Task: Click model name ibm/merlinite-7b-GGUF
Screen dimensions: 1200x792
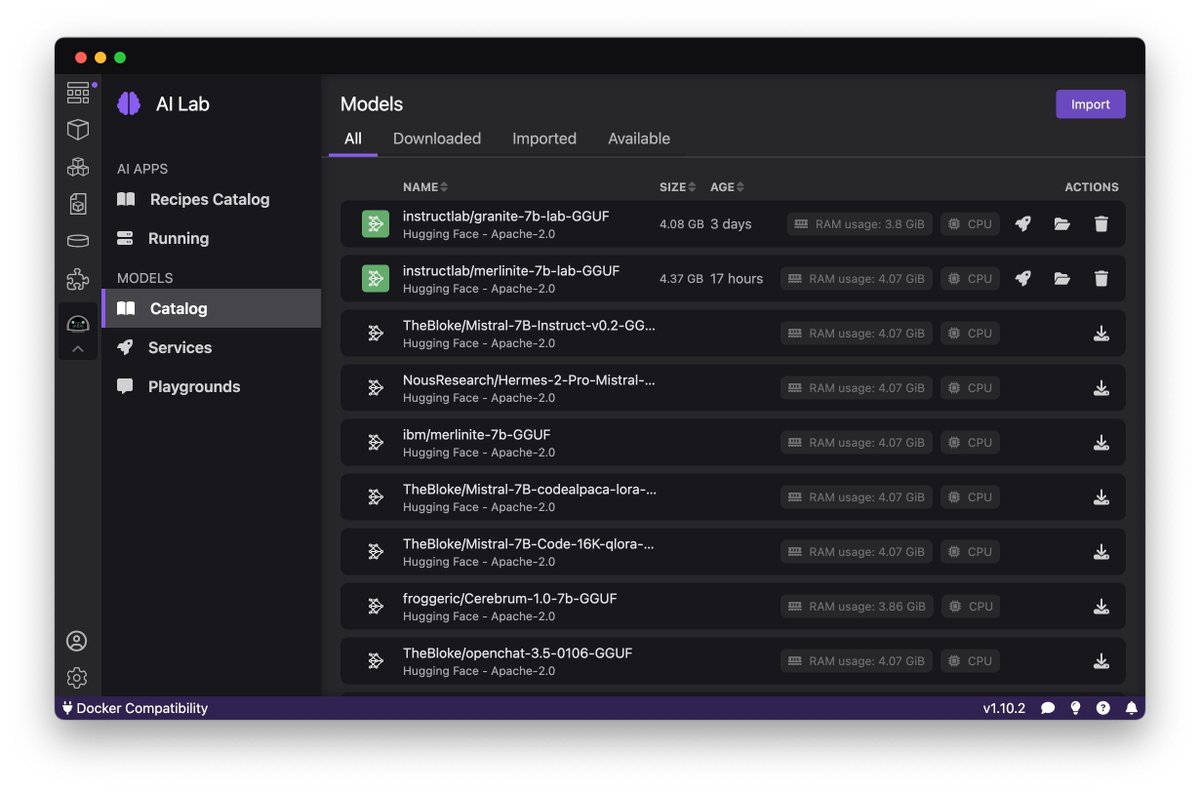Action: pyautogui.click(x=477, y=435)
